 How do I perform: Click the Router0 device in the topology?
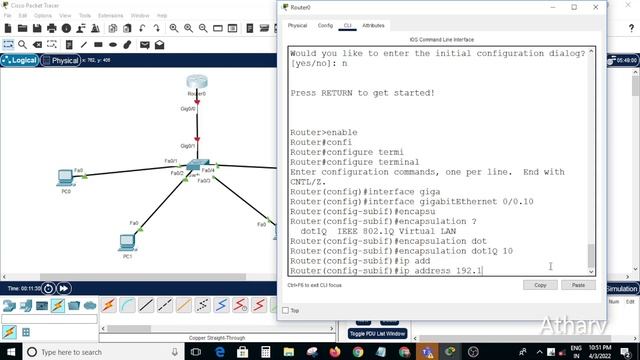coord(197,82)
